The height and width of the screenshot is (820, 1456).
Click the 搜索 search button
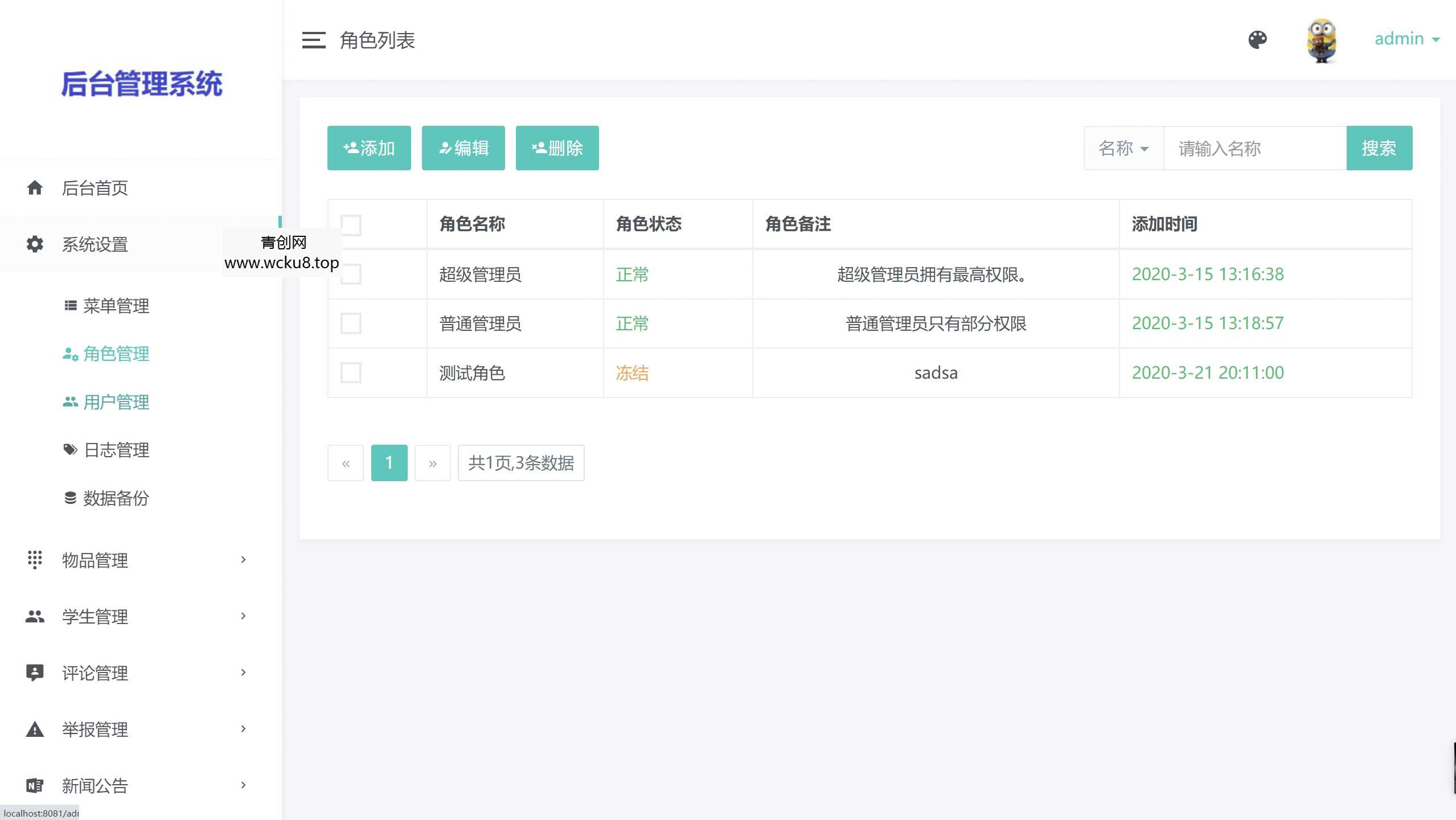pyautogui.click(x=1379, y=148)
